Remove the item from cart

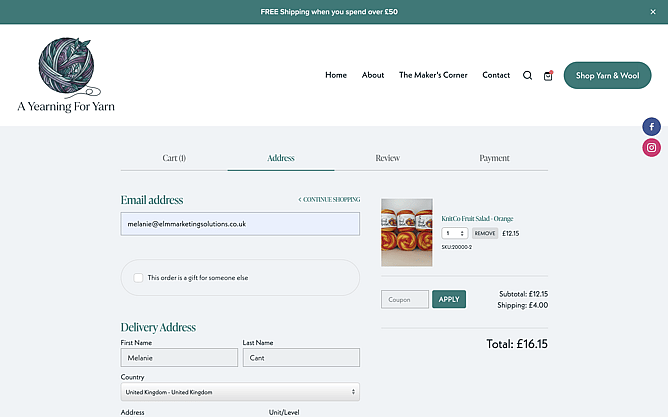[x=485, y=233]
